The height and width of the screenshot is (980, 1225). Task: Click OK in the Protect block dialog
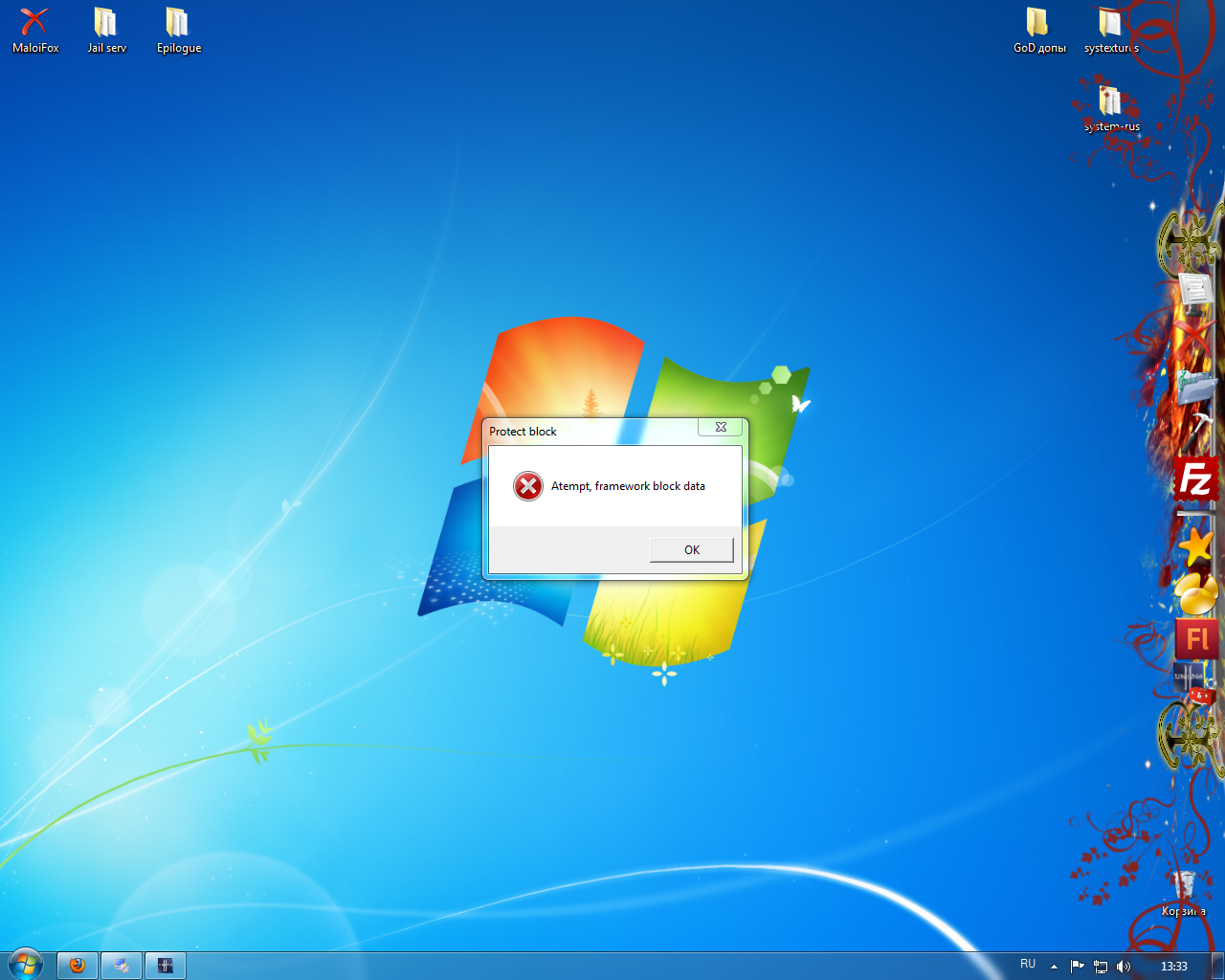click(691, 549)
